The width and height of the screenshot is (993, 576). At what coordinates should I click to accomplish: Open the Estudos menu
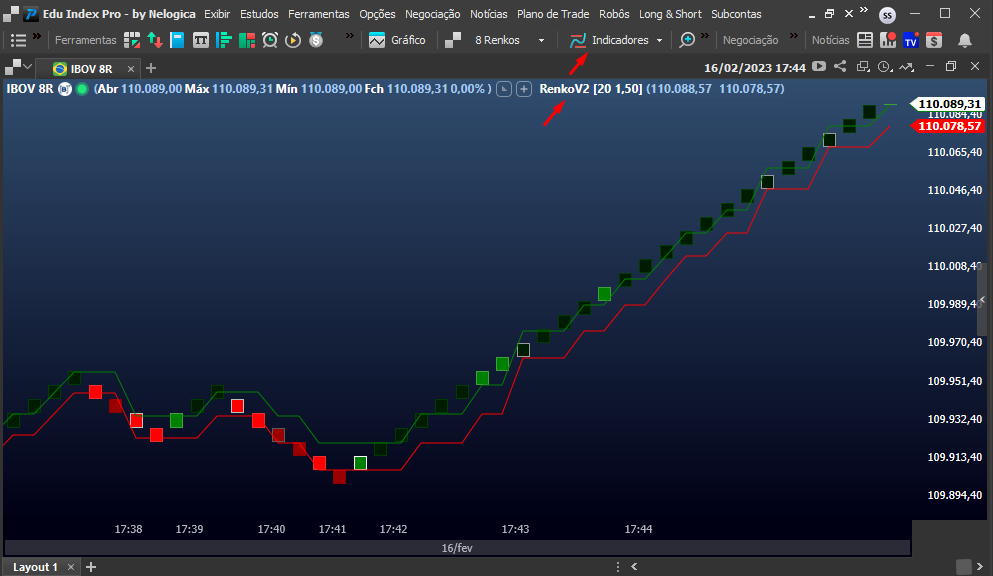pos(259,14)
